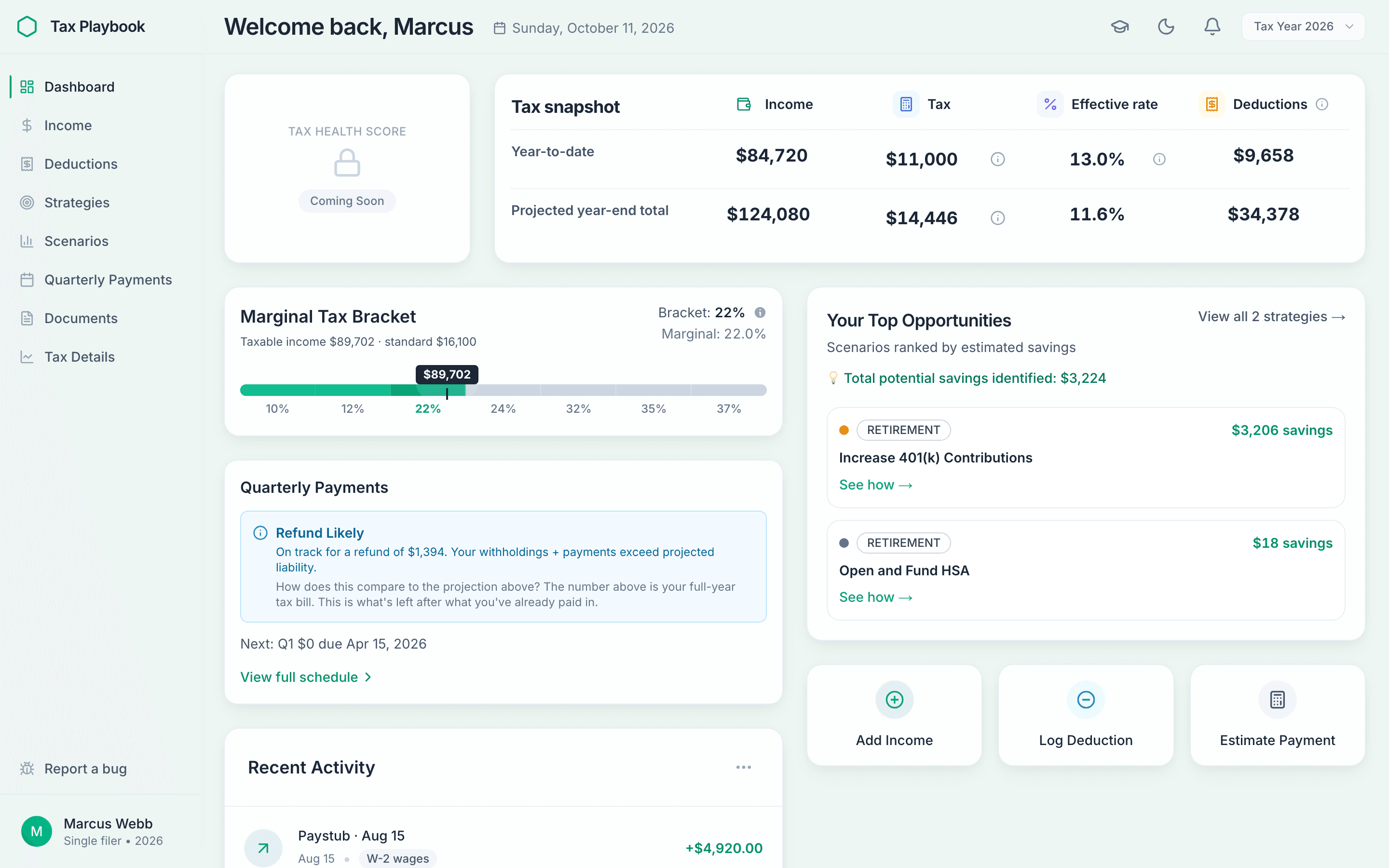Toggle dark mode moon icon
The height and width of the screenshot is (868, 1389).
coord(1166,27)
